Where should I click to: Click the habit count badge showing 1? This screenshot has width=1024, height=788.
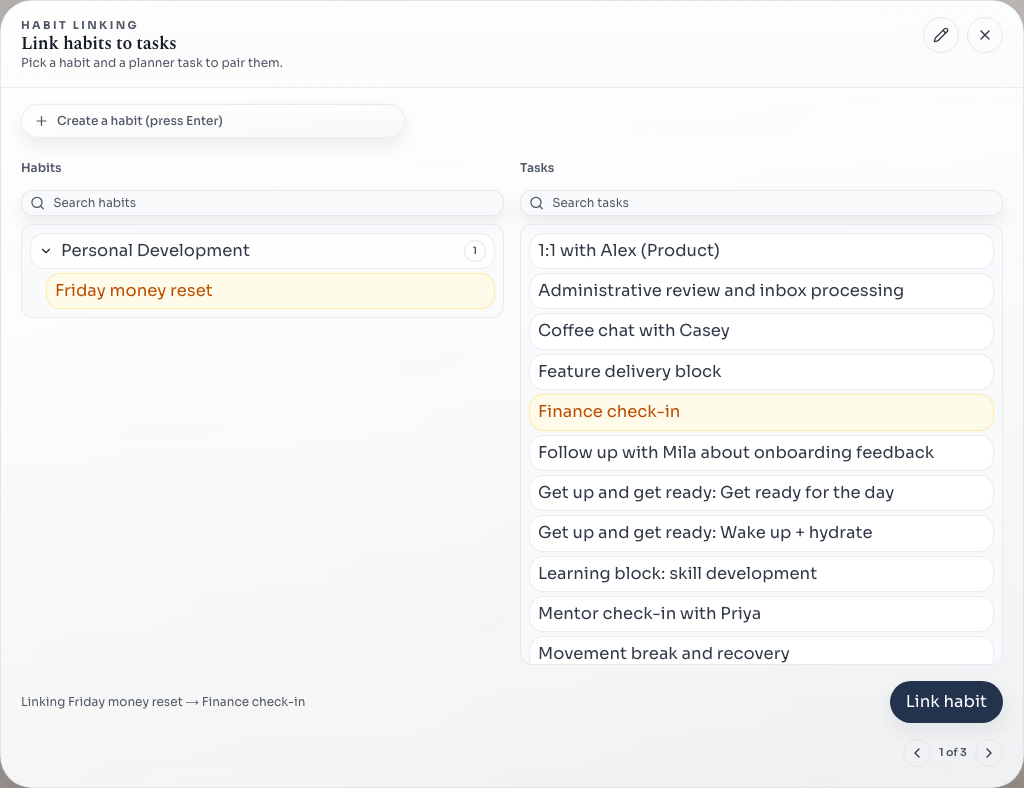475,250
